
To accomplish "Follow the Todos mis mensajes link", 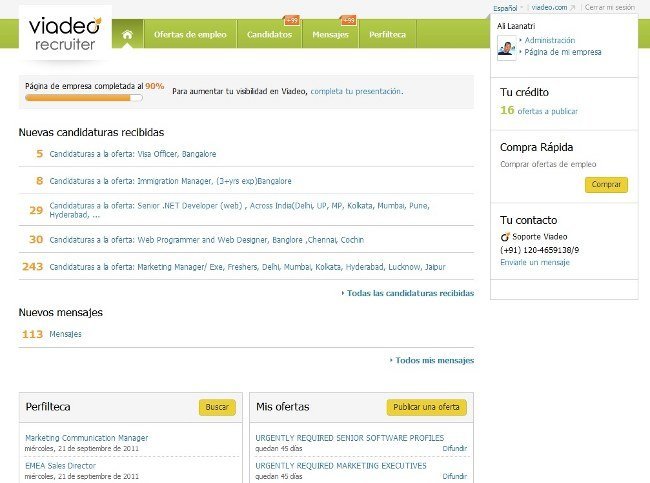I will (x=434, y=360).
